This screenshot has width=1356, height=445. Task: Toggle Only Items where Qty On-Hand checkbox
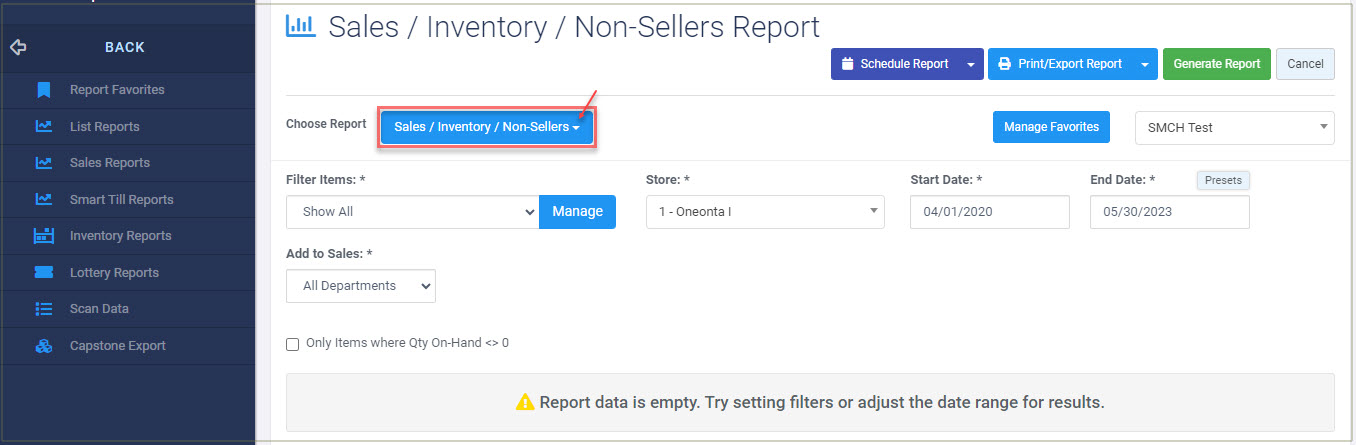pos(293,344)
